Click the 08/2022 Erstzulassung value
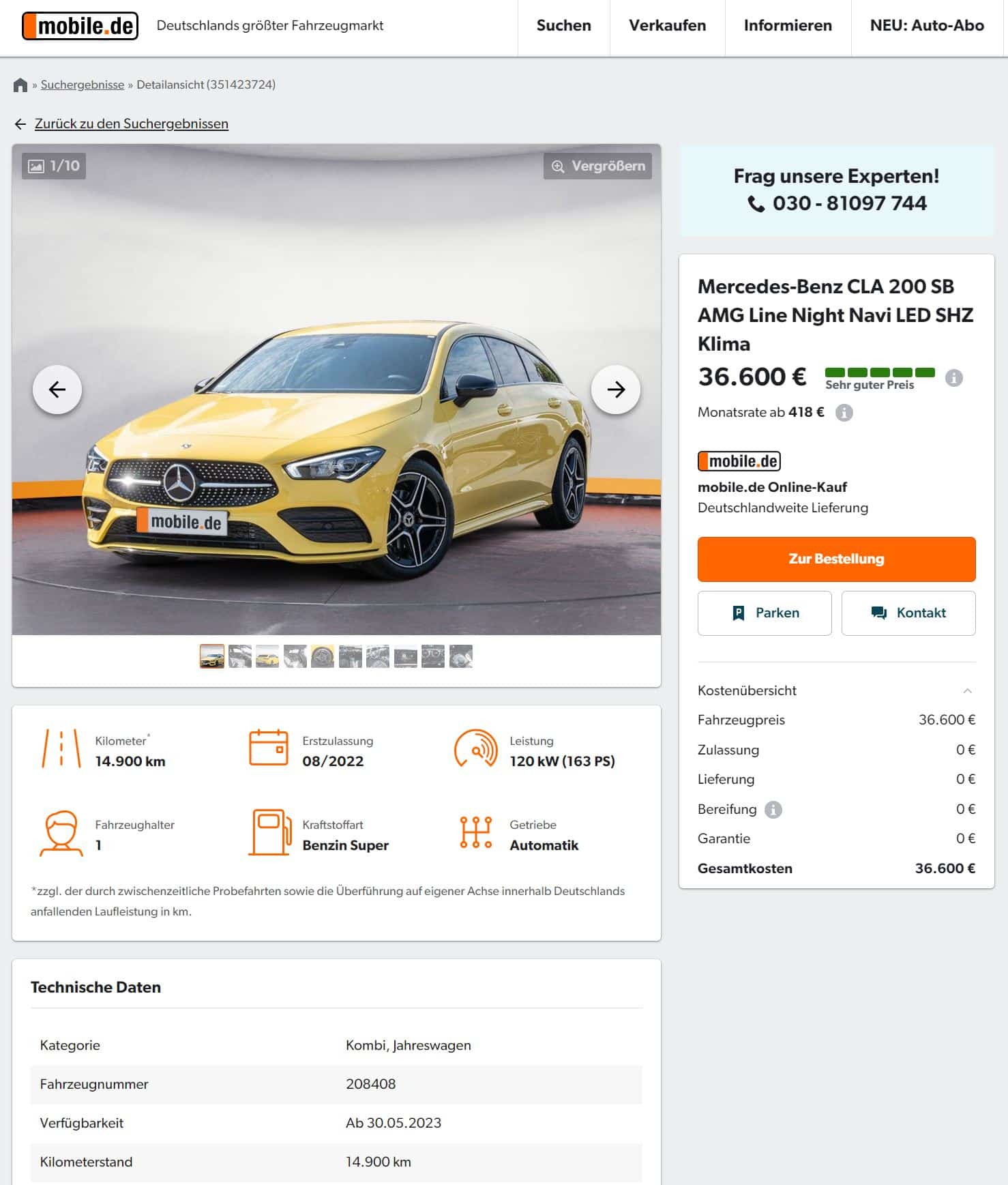 pos(333,761)
